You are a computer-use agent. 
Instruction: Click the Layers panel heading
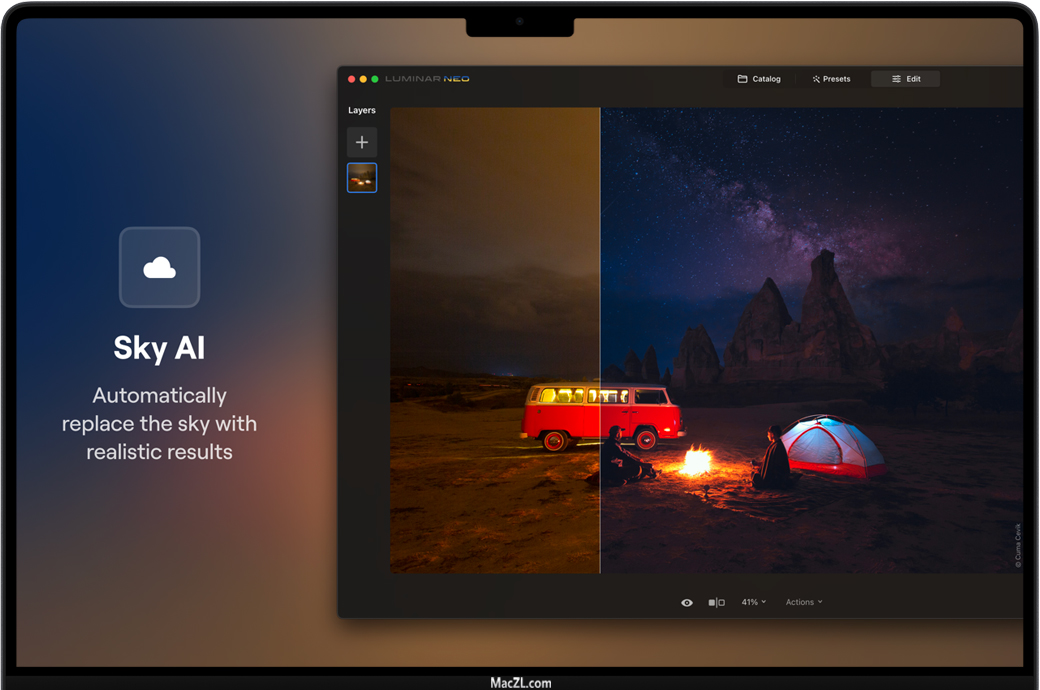(362, 110)
